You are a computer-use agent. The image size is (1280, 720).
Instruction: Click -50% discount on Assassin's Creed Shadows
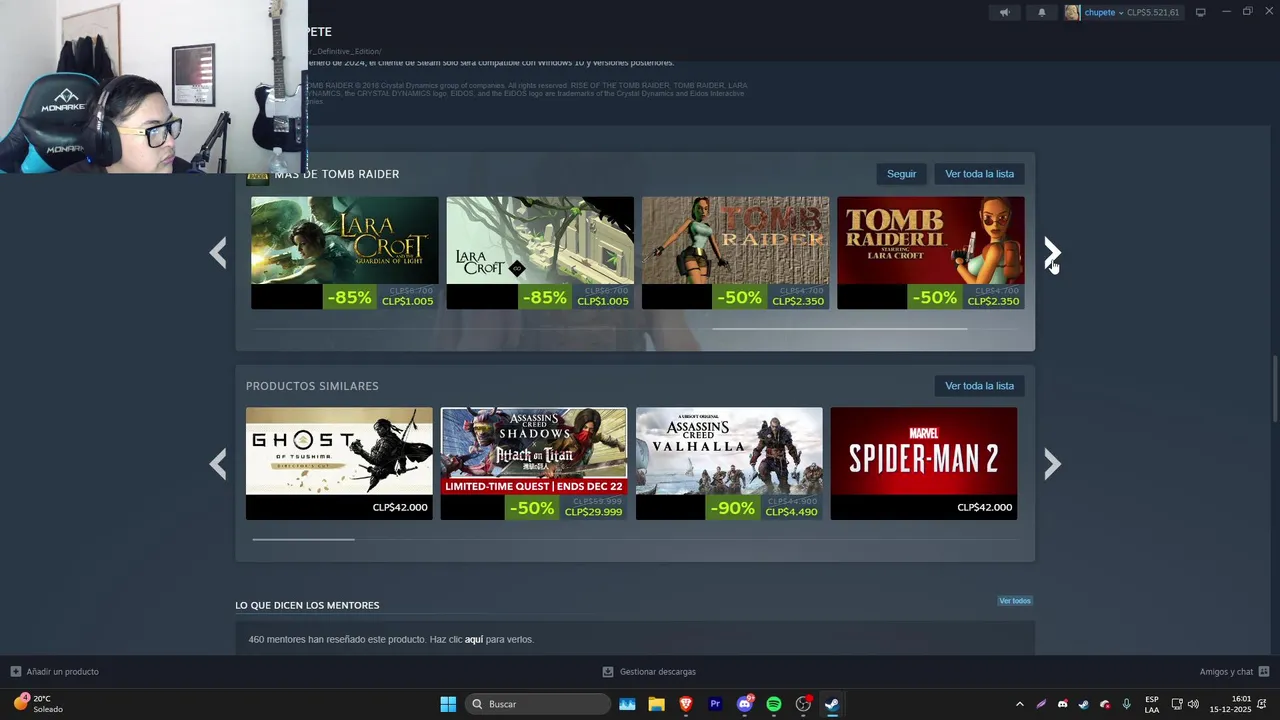[531, 508]
